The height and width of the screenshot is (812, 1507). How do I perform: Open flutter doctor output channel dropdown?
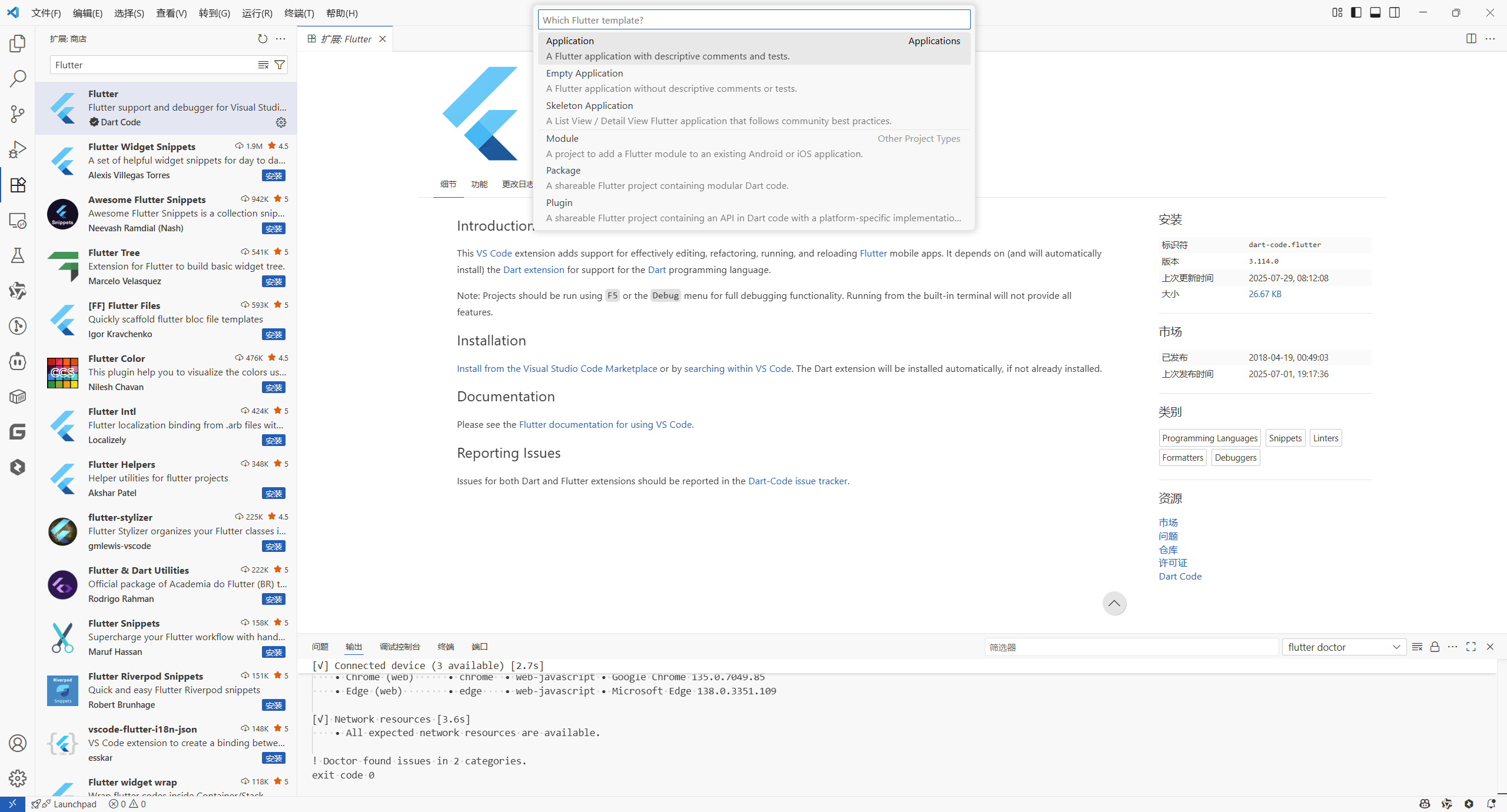[1344, 647]
